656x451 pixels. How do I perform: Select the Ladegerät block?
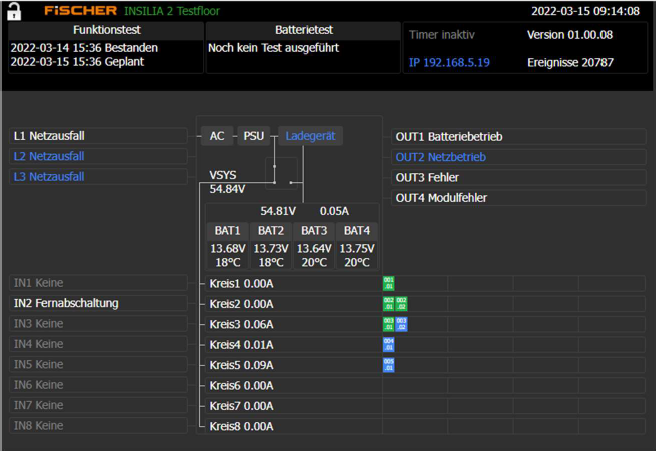coord(310,136)
